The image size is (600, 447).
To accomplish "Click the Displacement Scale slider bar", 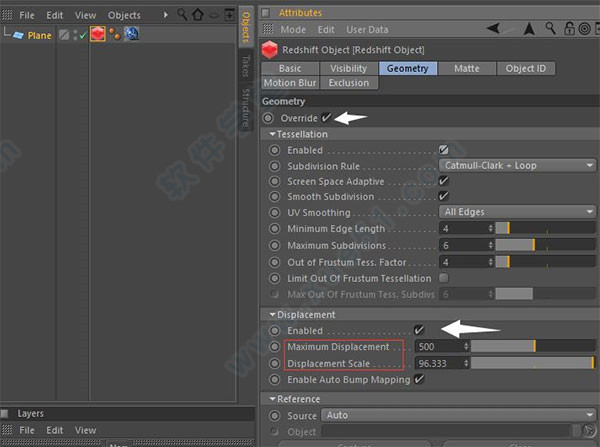I will coord(532,363).
